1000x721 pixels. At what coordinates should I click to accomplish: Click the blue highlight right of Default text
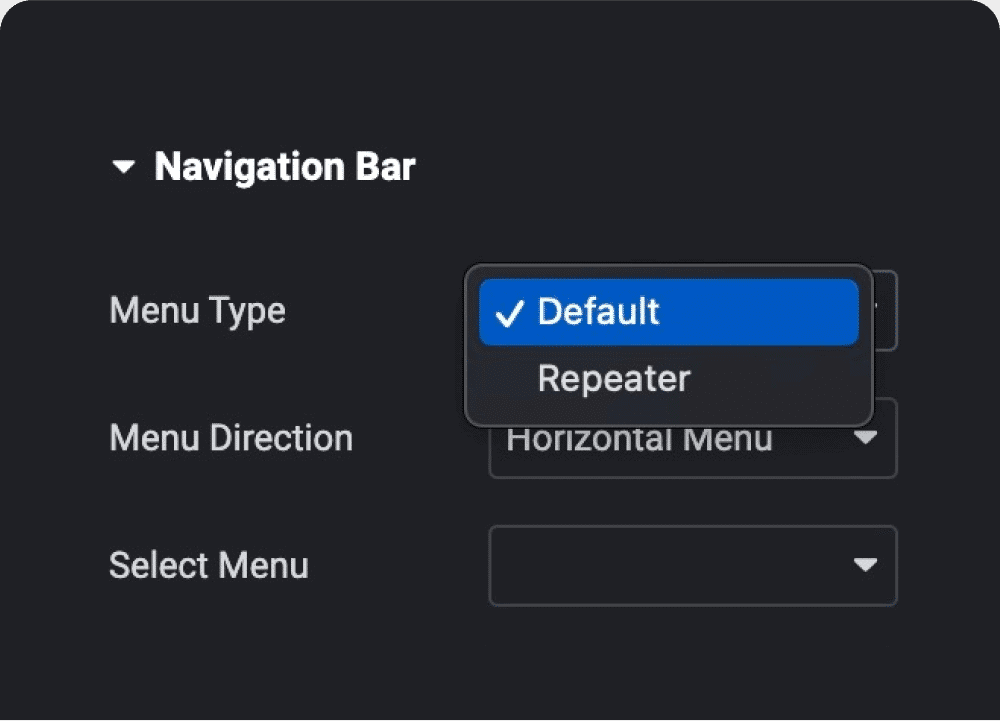click(x=760, y=312)
